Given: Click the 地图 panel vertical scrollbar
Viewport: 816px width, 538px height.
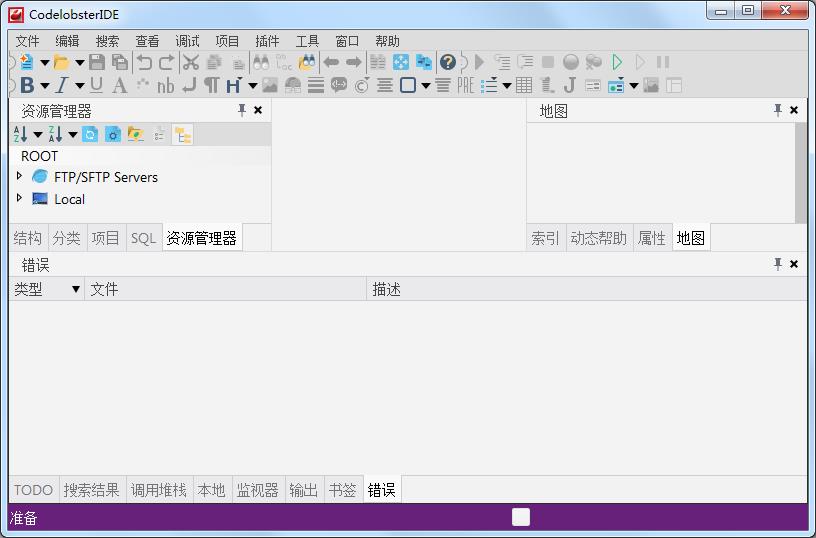Looking at the screenshot, I should pyautogui.click(x=801, y=173).
